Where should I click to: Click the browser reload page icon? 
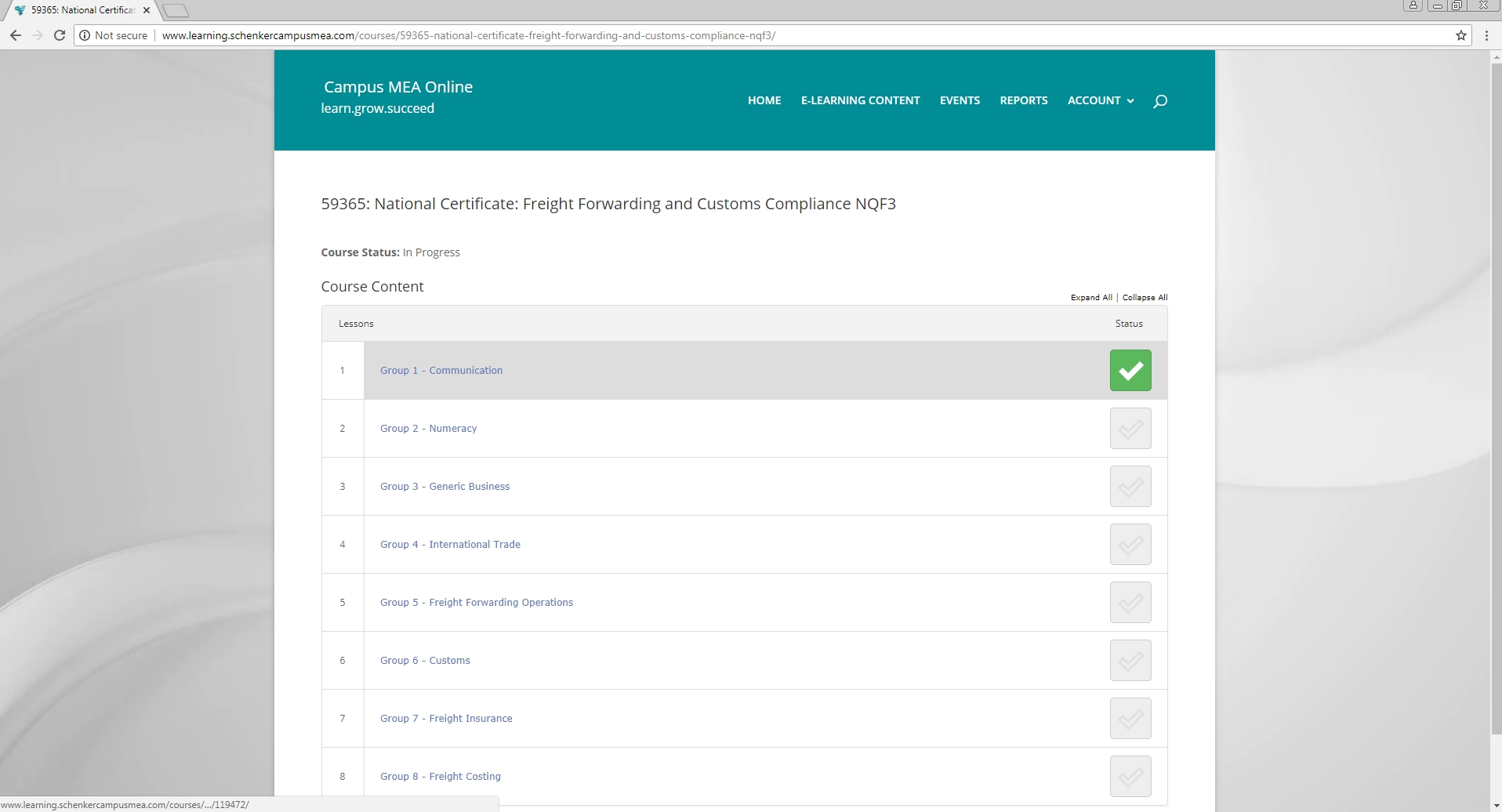[60, 35]
